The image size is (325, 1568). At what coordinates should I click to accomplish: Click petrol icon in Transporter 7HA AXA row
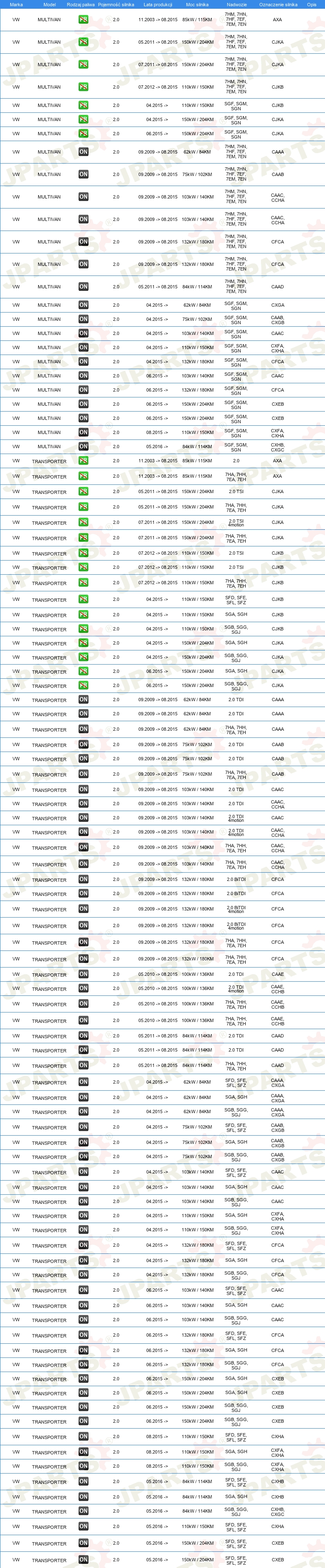(x=83, y=476)
